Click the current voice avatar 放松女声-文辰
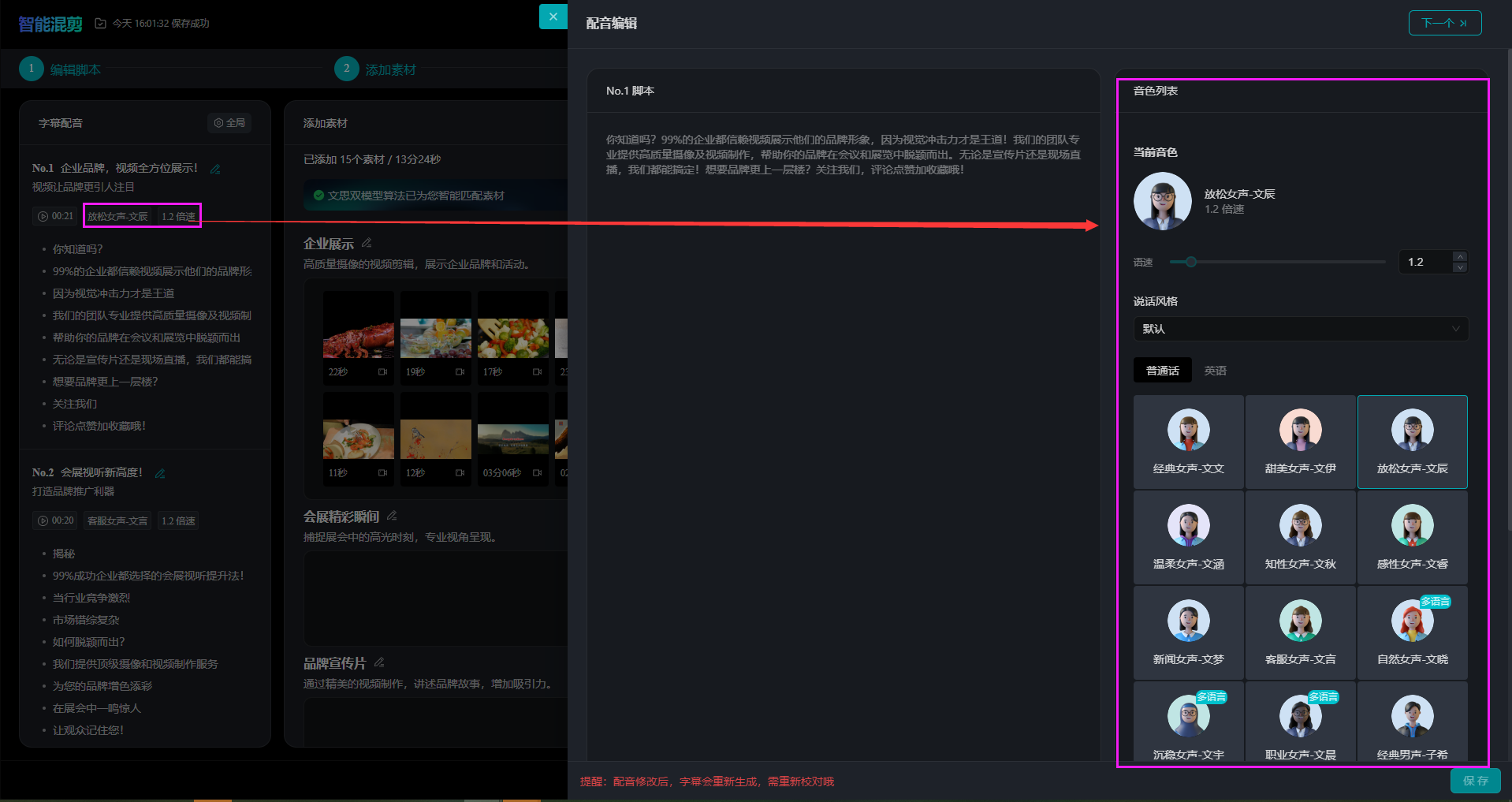 click(x=1162, y=201)
